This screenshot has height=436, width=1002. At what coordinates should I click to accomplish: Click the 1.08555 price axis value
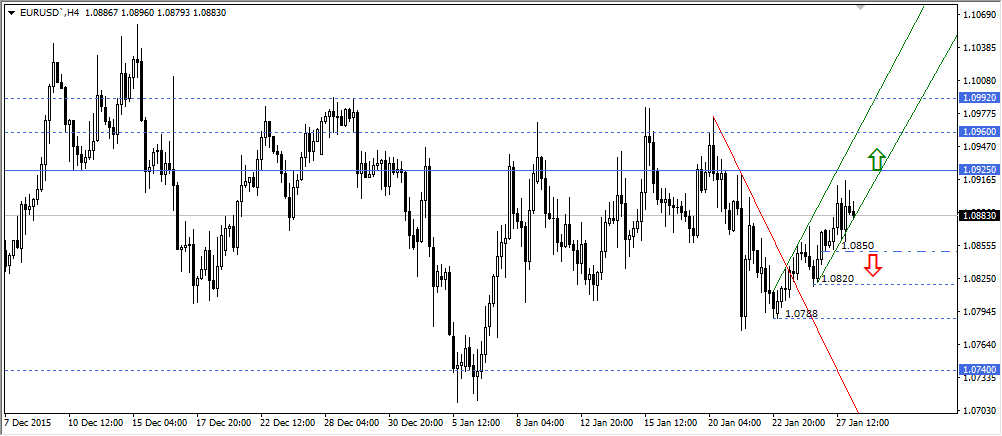click(x=980, y=245)
